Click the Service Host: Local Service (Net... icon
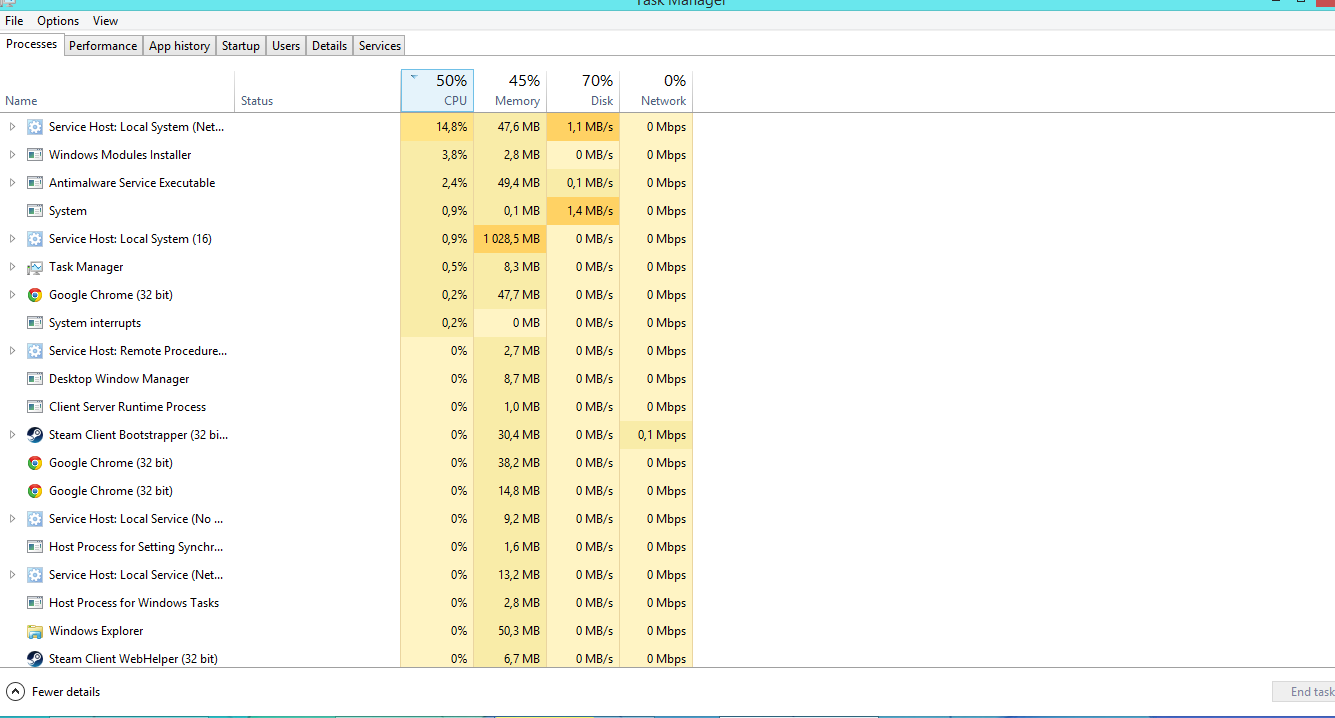1335x718 pixels. 35,575
